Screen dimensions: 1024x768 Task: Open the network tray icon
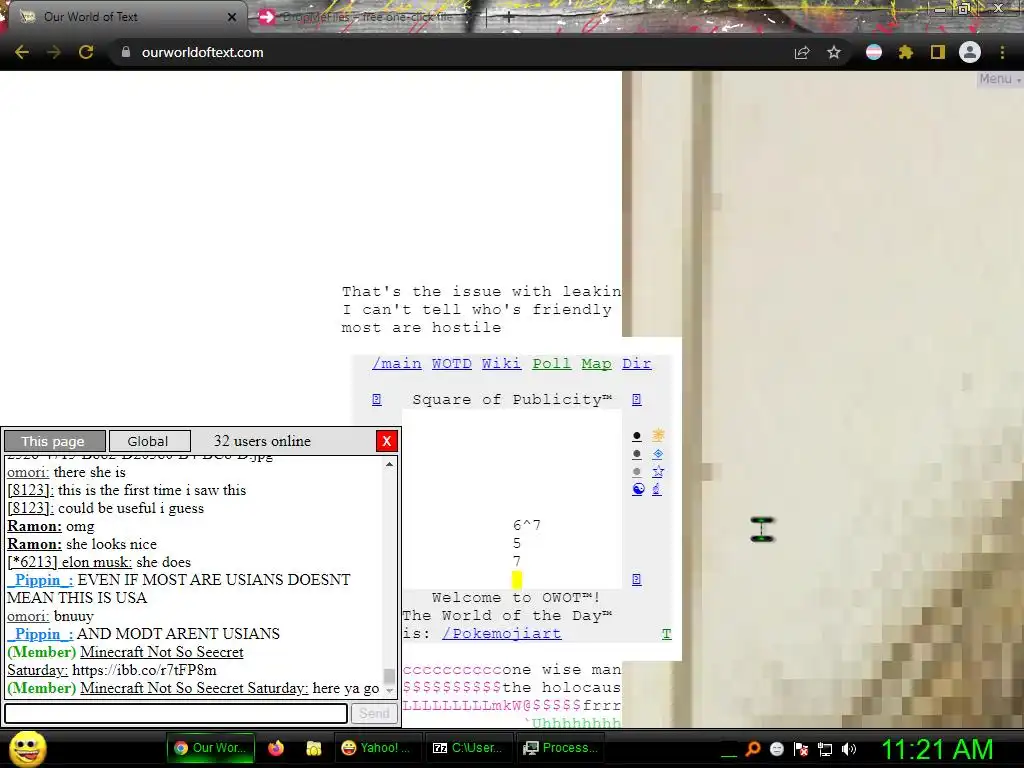pyautogui.click(x=825, y=749)
